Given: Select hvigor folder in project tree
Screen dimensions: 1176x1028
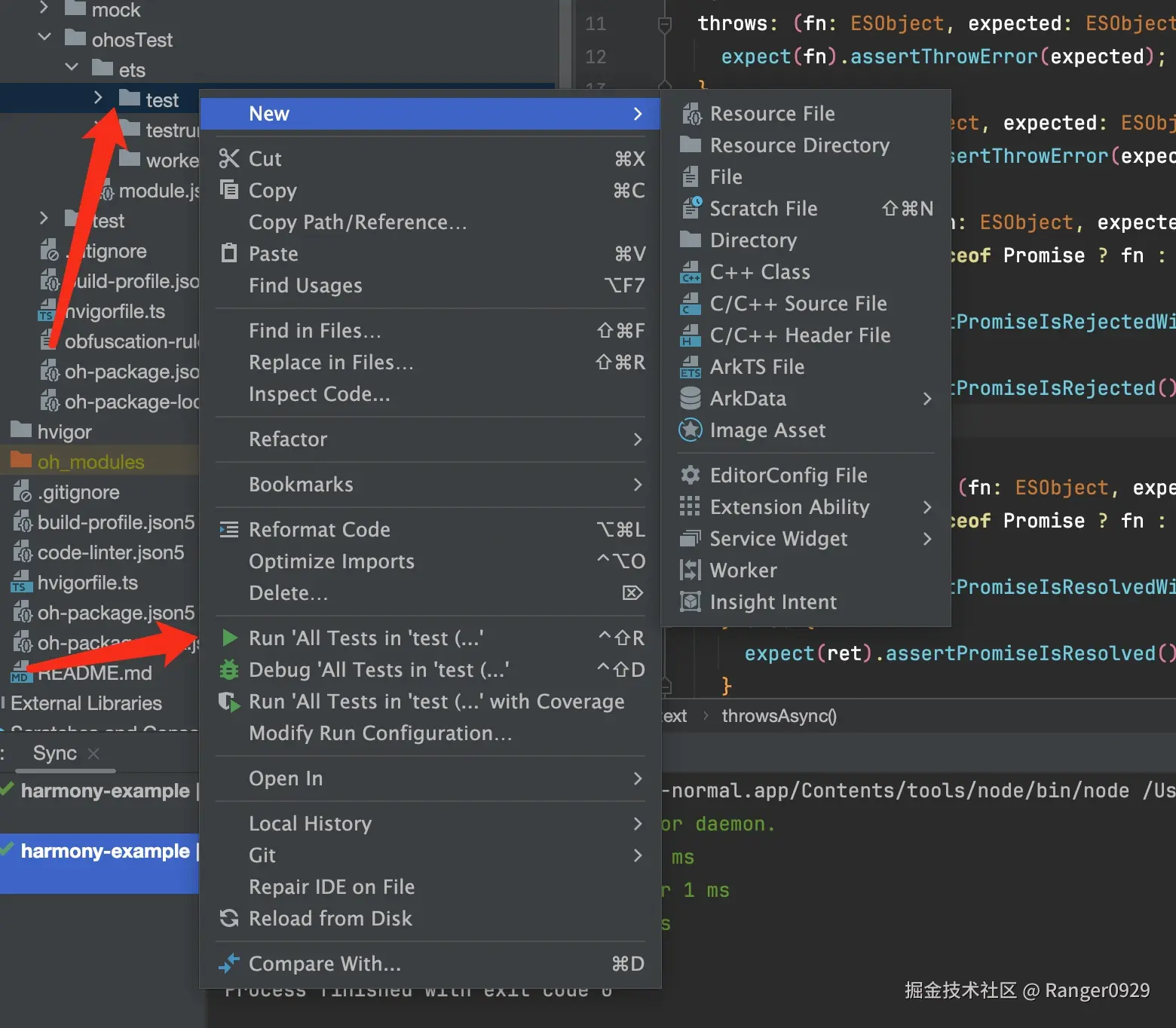Looking at the screenshot, I should click(65, 431).
